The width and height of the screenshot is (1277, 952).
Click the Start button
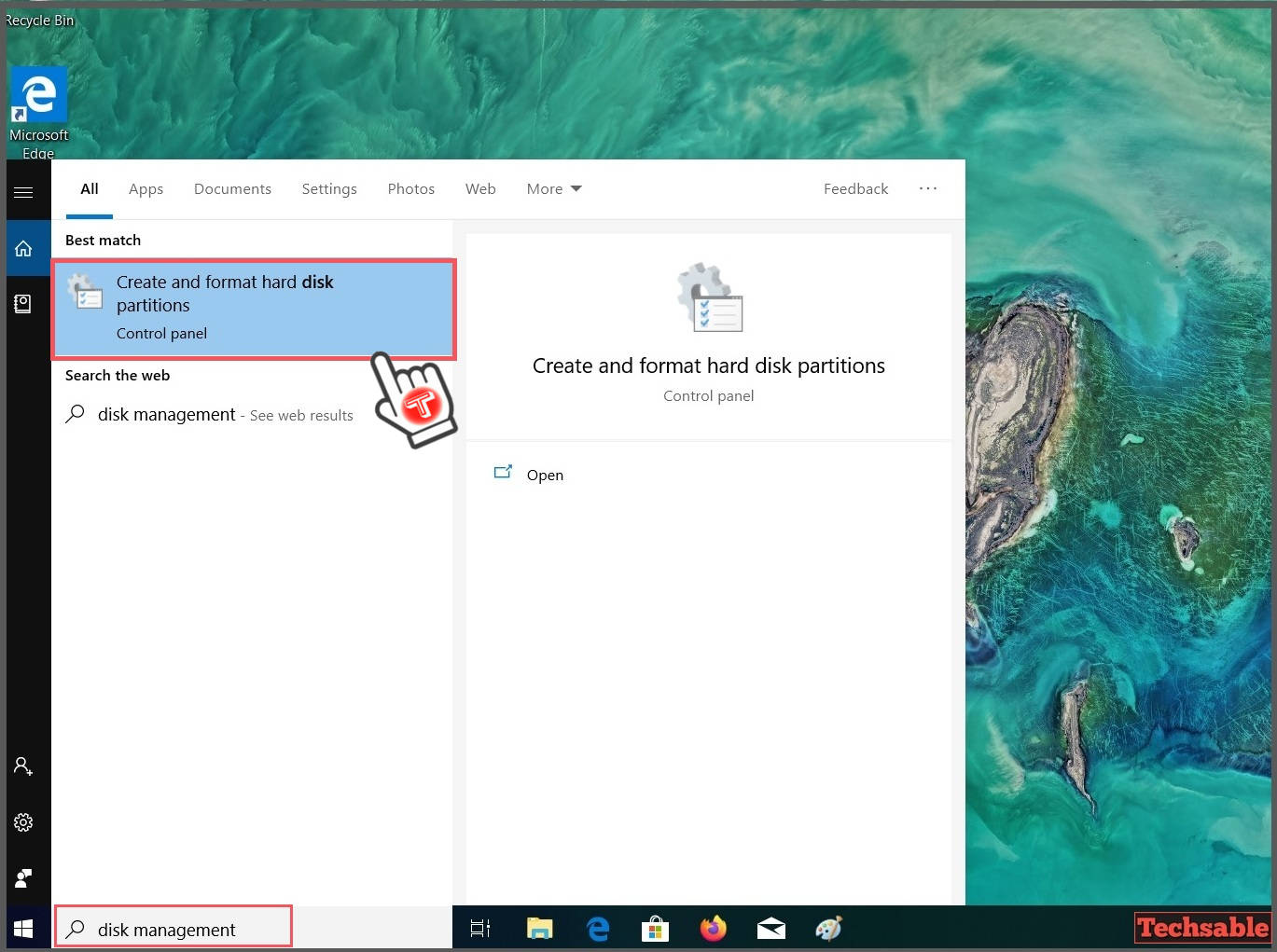click(x=23, y=928)
